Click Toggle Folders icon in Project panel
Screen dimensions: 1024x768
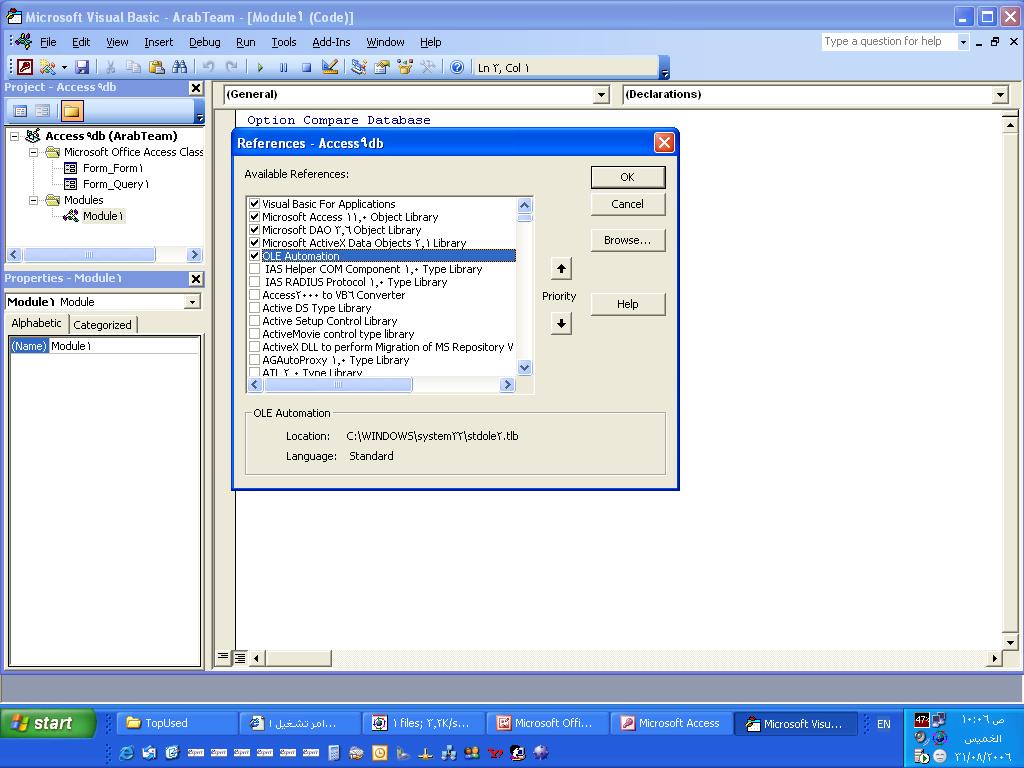coord(72,111)
